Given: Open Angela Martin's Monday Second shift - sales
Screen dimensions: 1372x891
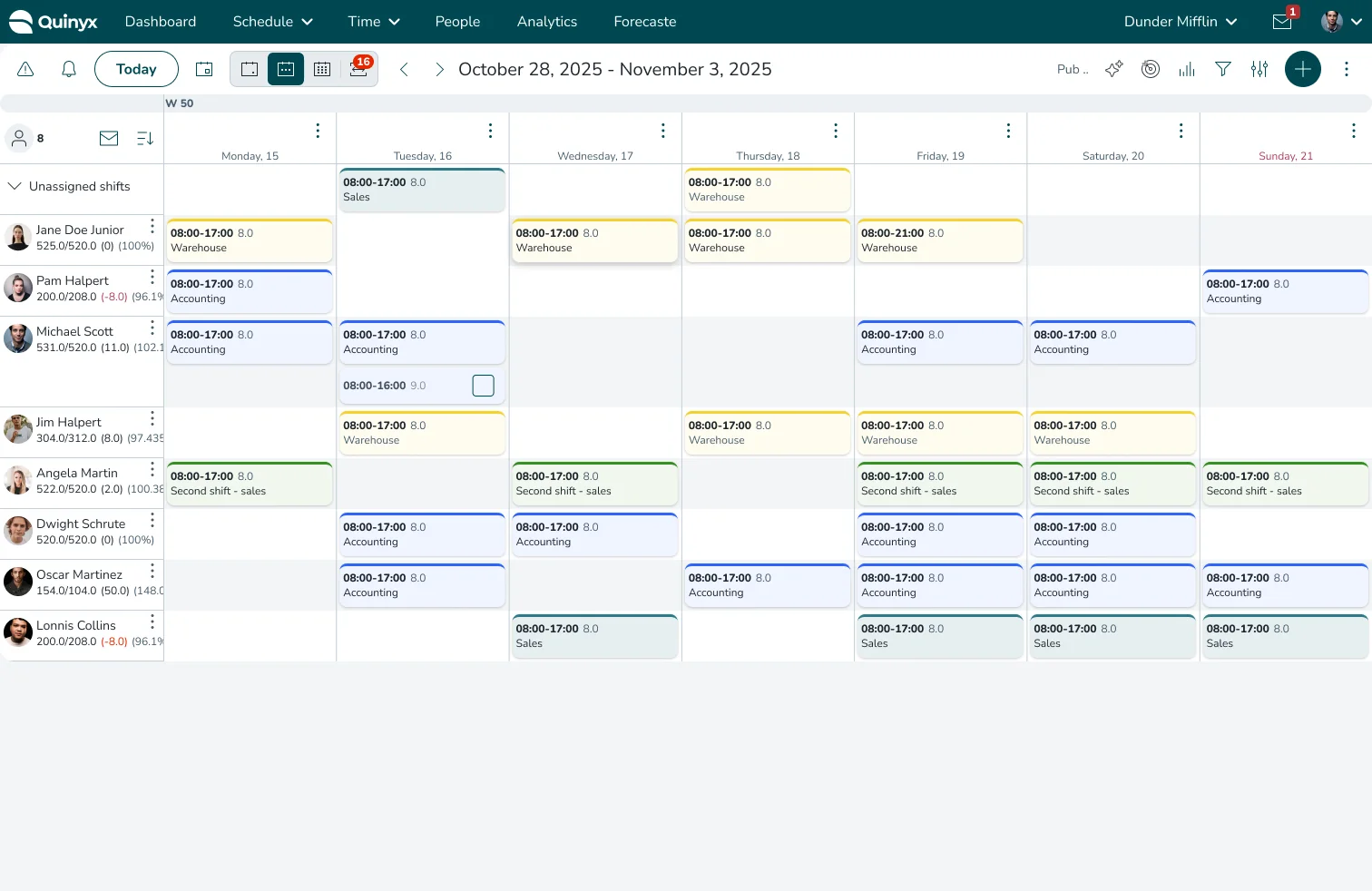Looking at the screenshot, I should (x=250, y=484).
